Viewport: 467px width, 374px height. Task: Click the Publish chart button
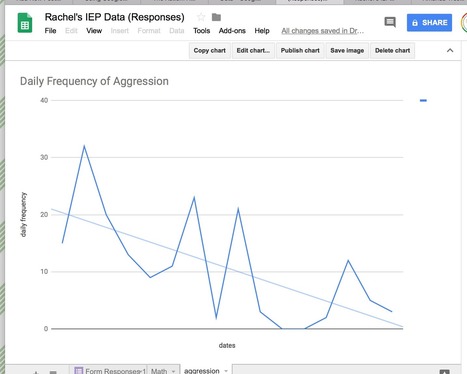(x=300, y=50)
